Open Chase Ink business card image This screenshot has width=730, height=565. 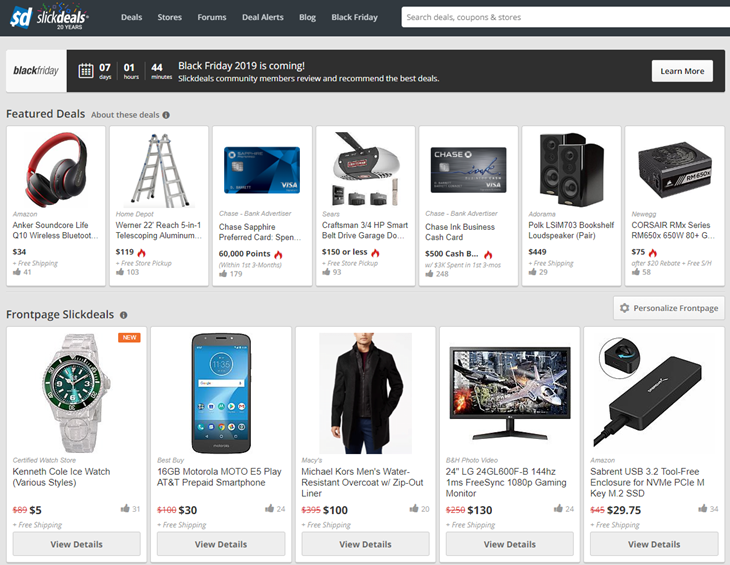pos(468,170)
